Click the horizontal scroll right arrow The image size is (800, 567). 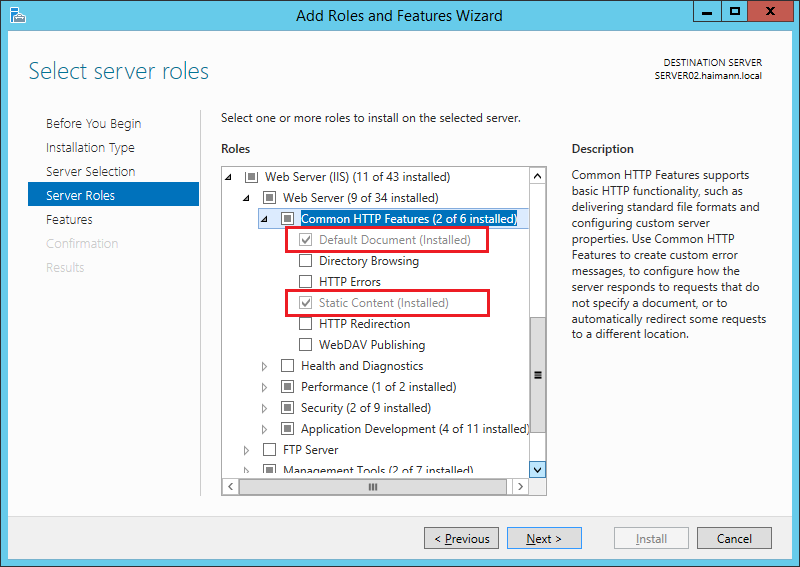pyautogui.click(x=520, y=487)
